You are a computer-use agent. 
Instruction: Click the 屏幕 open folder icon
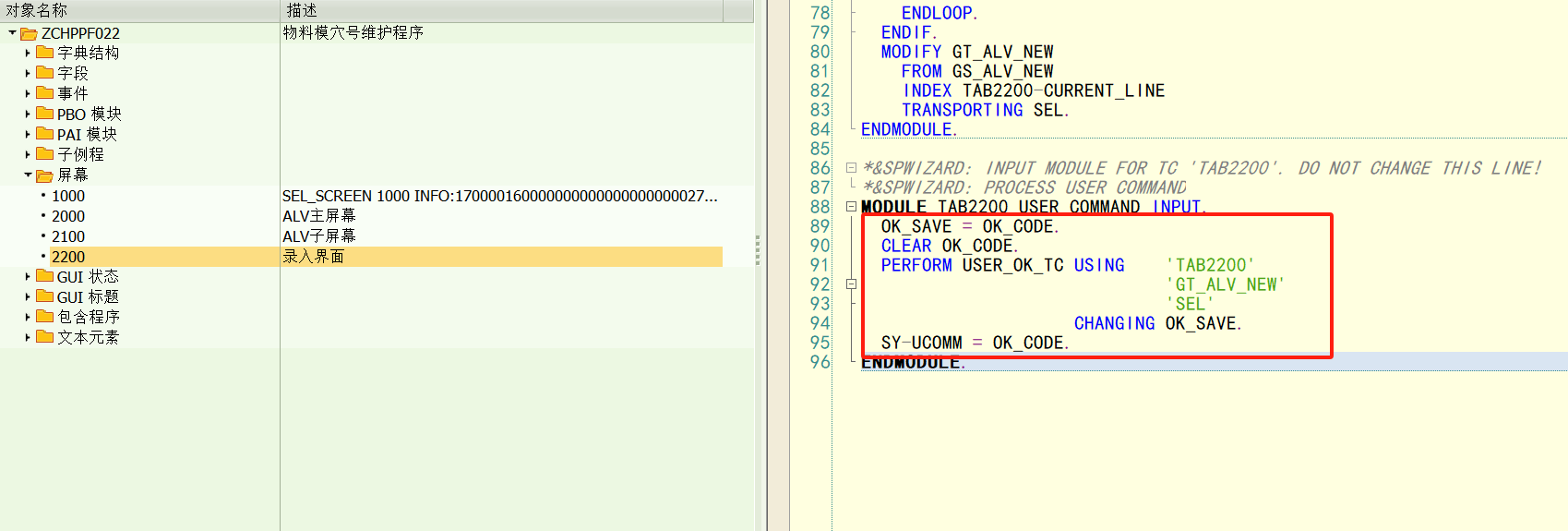pos(44,175)
